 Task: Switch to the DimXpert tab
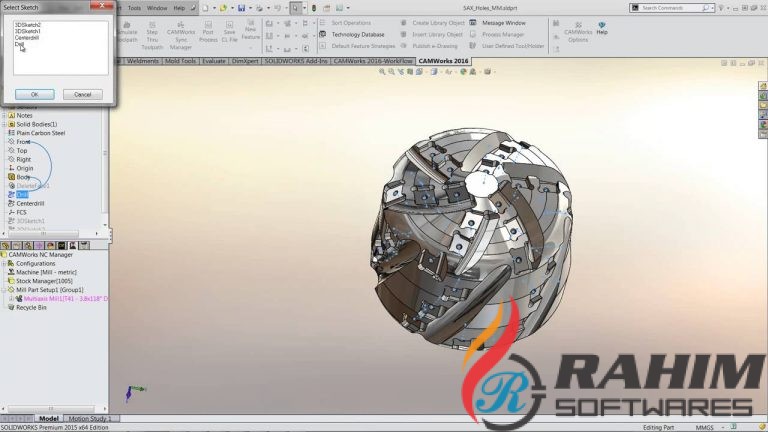coord(245,61)
